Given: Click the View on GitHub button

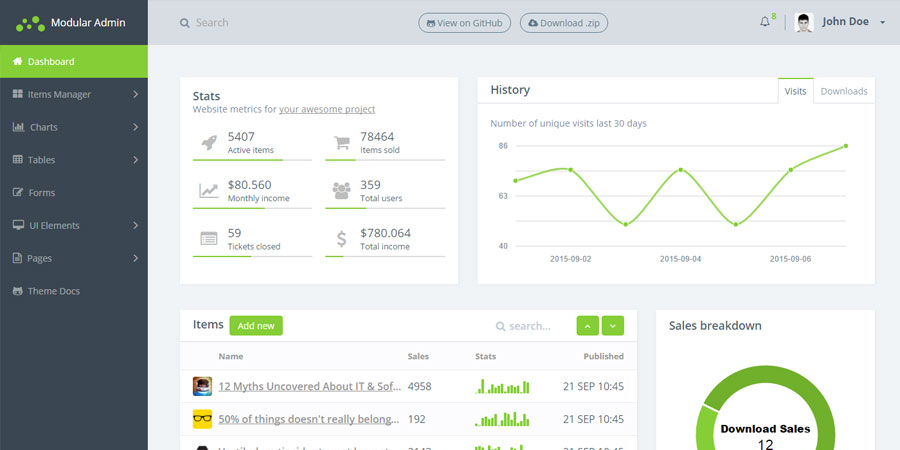Looking at the screenshot, I should pyautogui.click(x=464, y=23).
